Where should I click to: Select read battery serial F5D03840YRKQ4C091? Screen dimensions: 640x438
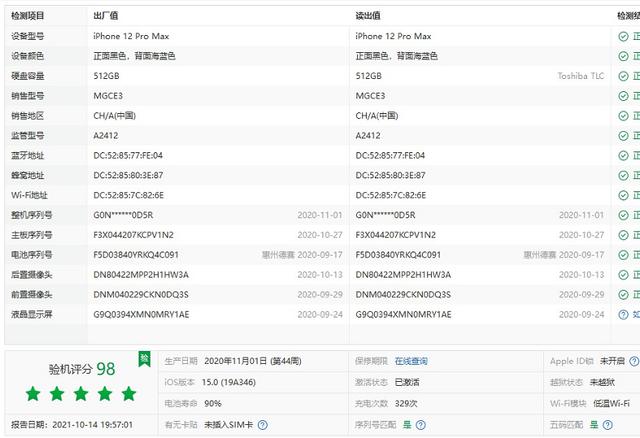(x=398, y=255)
